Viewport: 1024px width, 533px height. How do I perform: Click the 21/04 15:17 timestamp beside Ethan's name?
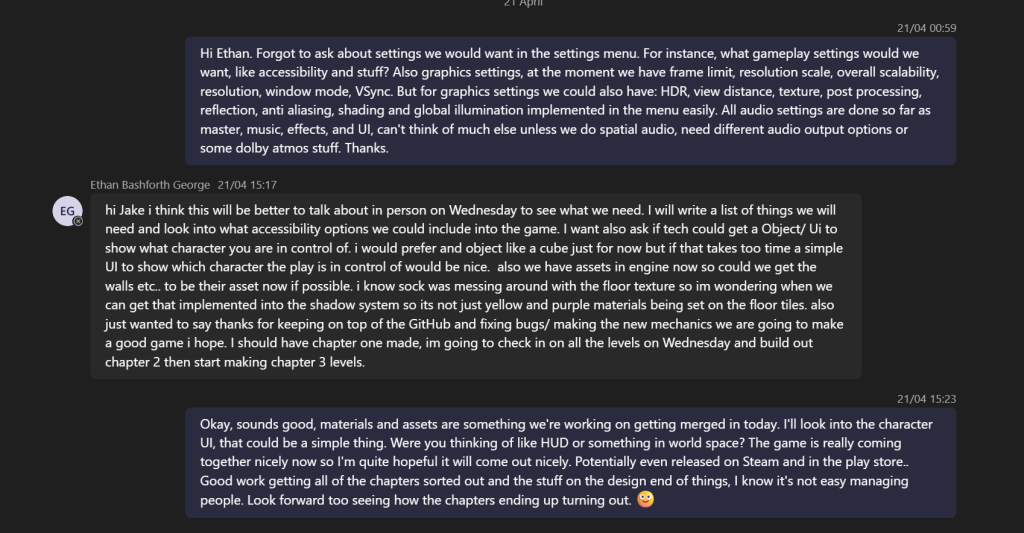pos(247,185)
